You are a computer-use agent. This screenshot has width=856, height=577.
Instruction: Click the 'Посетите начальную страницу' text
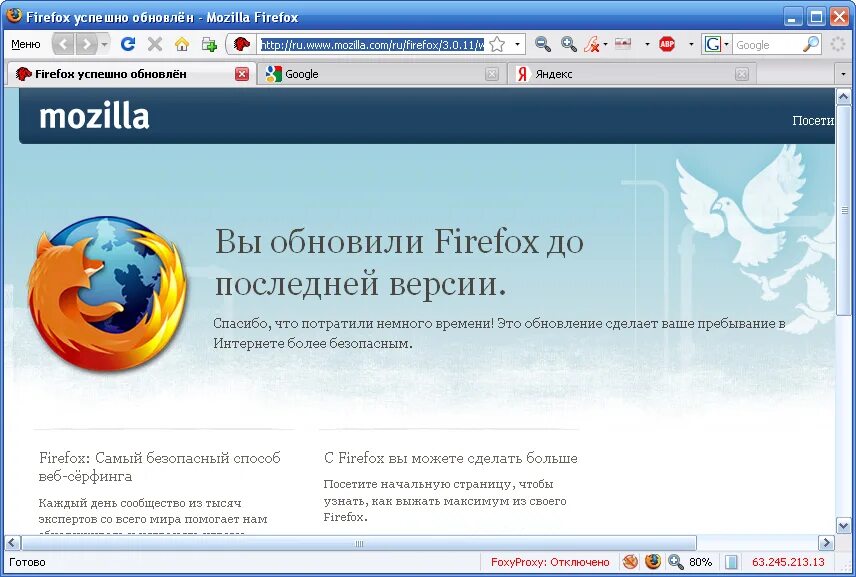click(445, 500)
